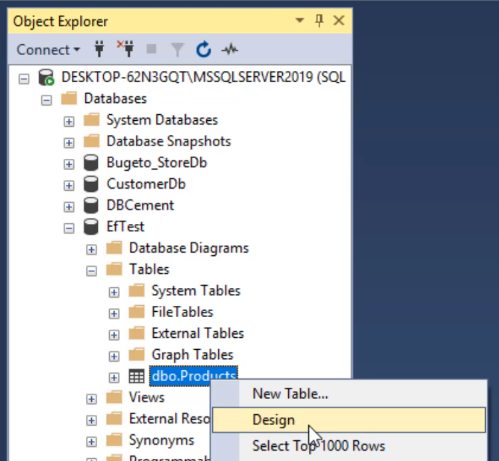
Task: Expand the Bugeto_StoreDb database
Action: (x=69, y=164)
